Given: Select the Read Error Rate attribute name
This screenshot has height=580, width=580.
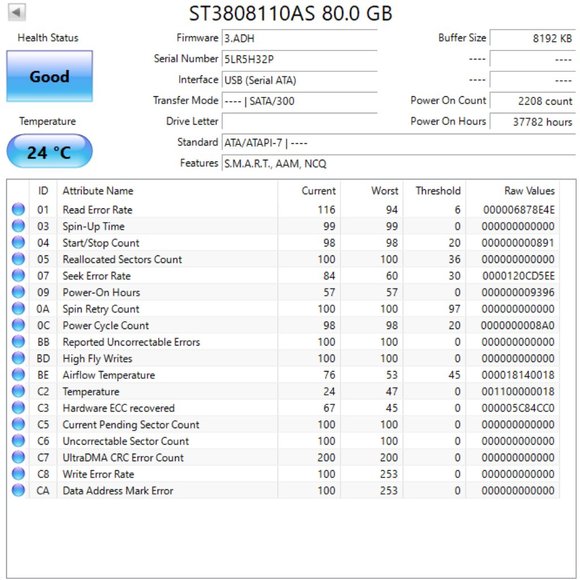Looking at the screenshot, I should coord(97,210).
